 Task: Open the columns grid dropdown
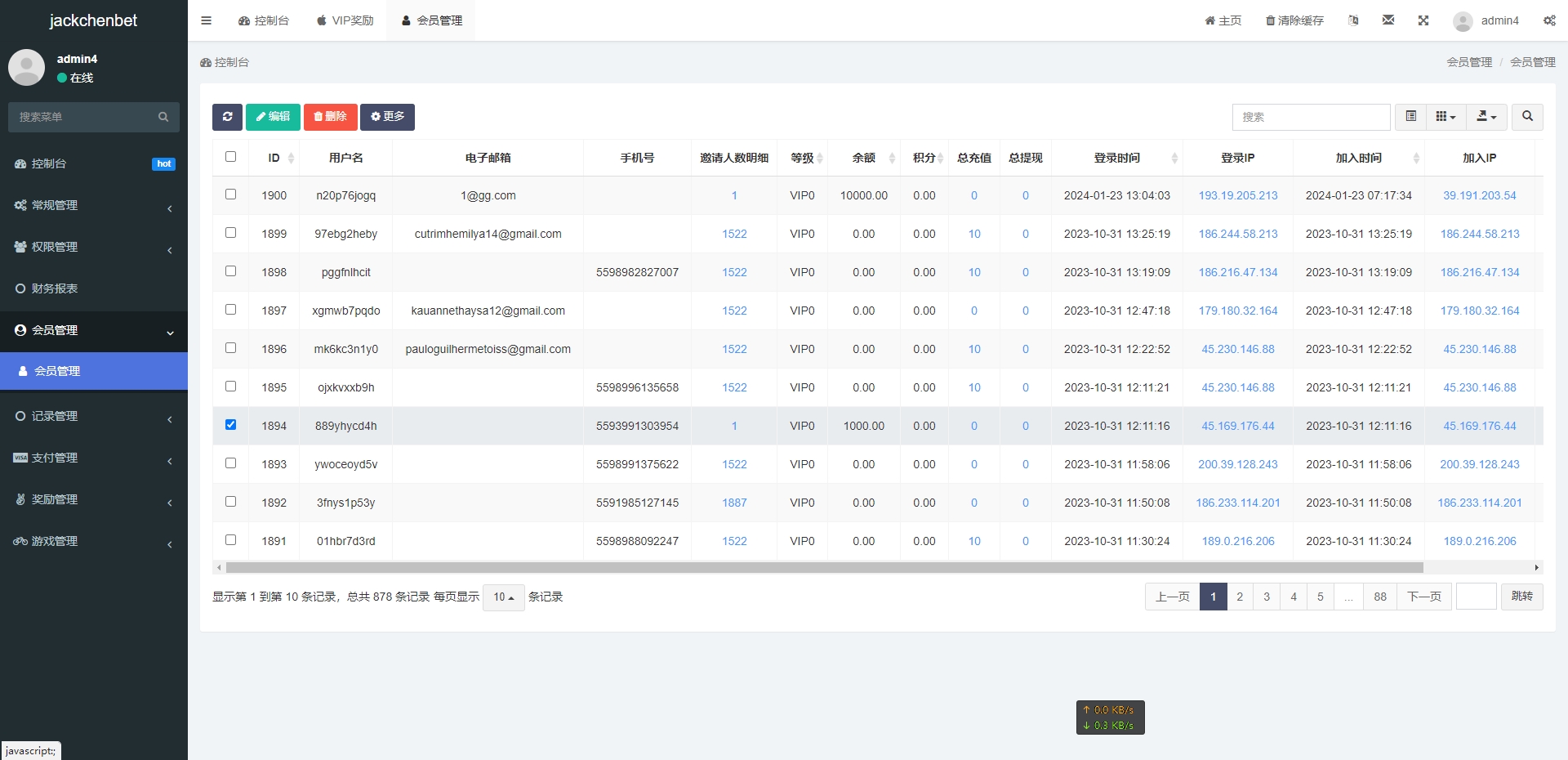click(x=1445, y=117)
